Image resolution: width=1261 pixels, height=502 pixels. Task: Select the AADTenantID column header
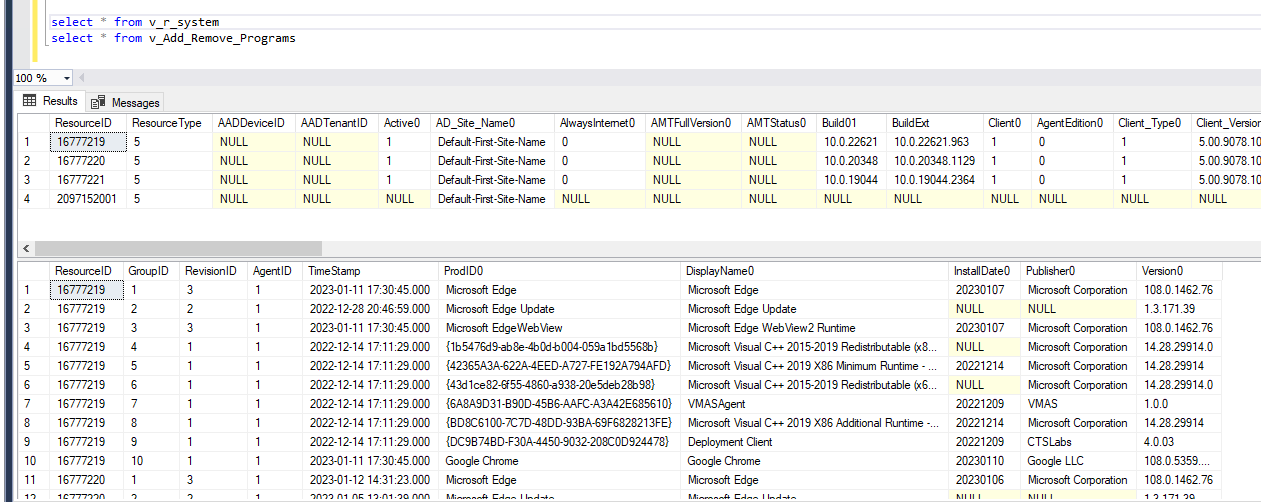click(x=338, y=123)
